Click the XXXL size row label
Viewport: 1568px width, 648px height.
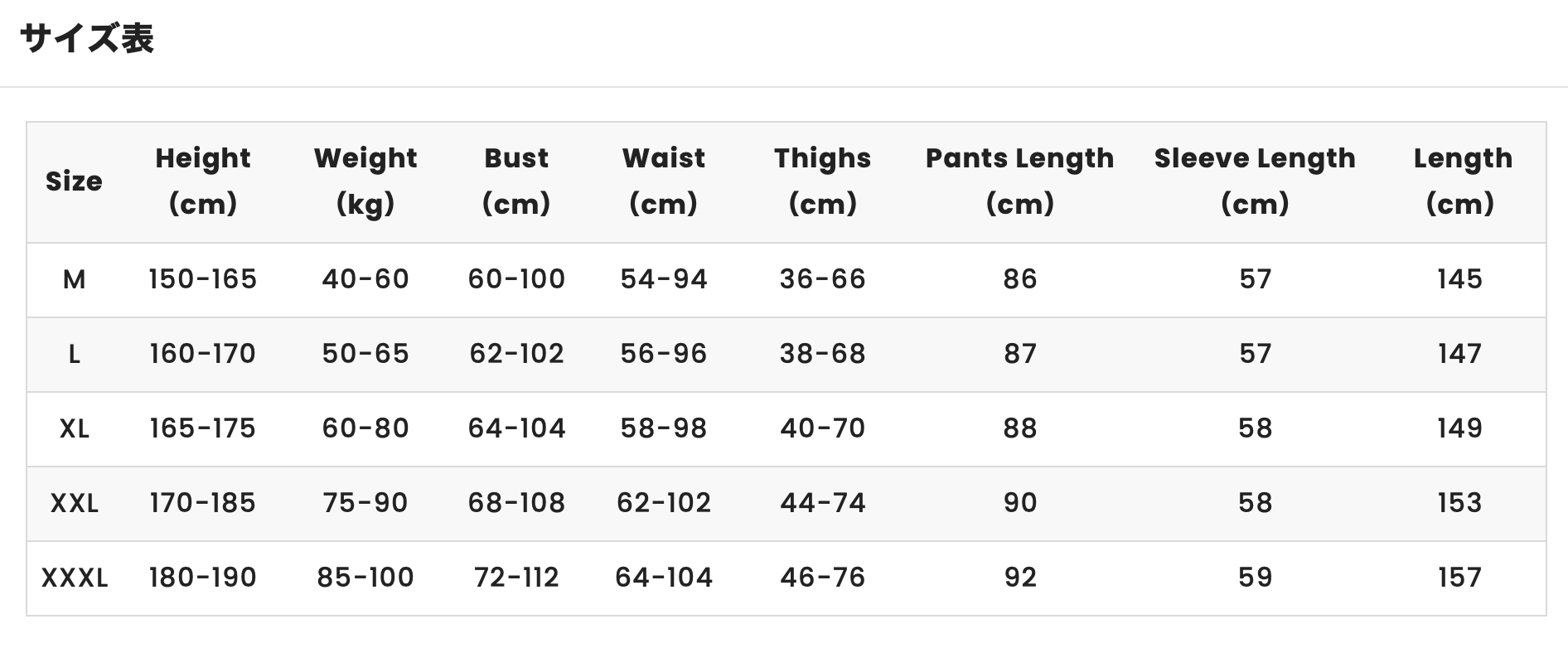pos(74,578)
